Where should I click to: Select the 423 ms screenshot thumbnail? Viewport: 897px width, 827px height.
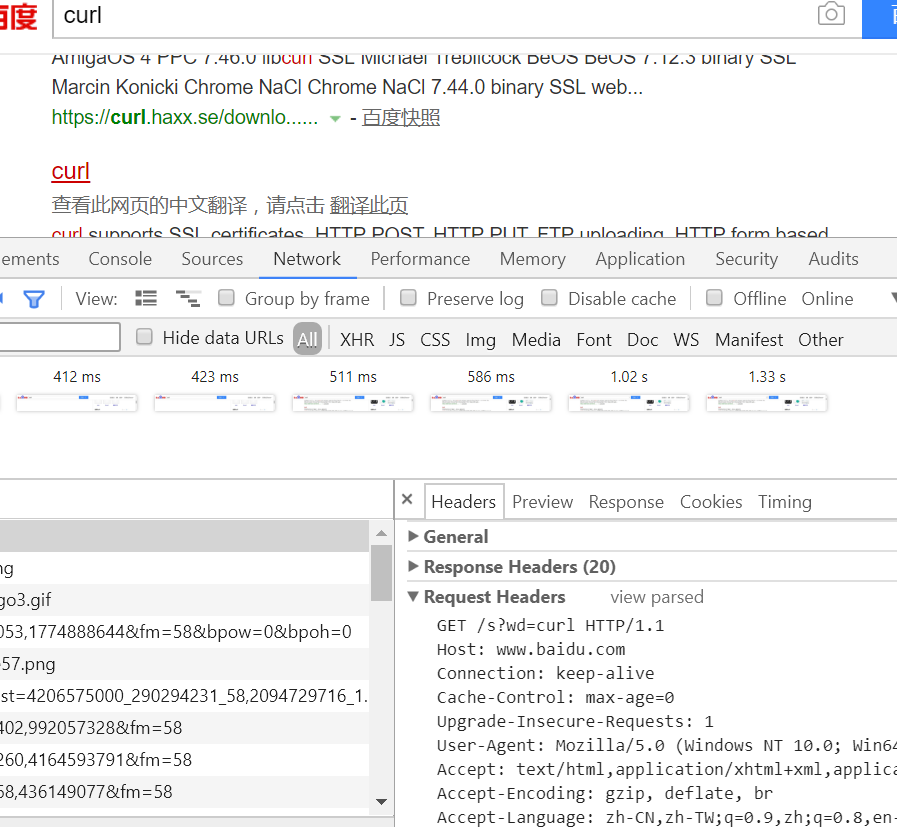pos(215,403)
